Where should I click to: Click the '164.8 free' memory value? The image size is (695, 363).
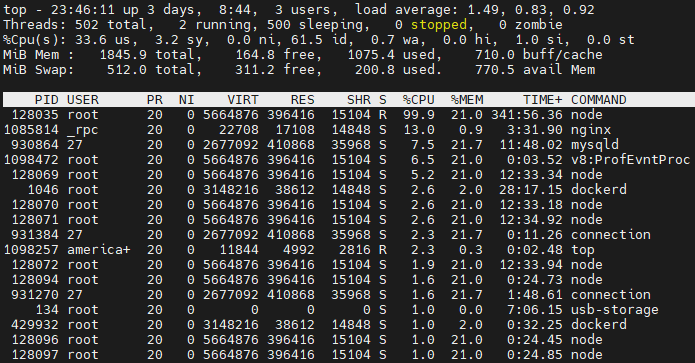(x=278, y=55)
